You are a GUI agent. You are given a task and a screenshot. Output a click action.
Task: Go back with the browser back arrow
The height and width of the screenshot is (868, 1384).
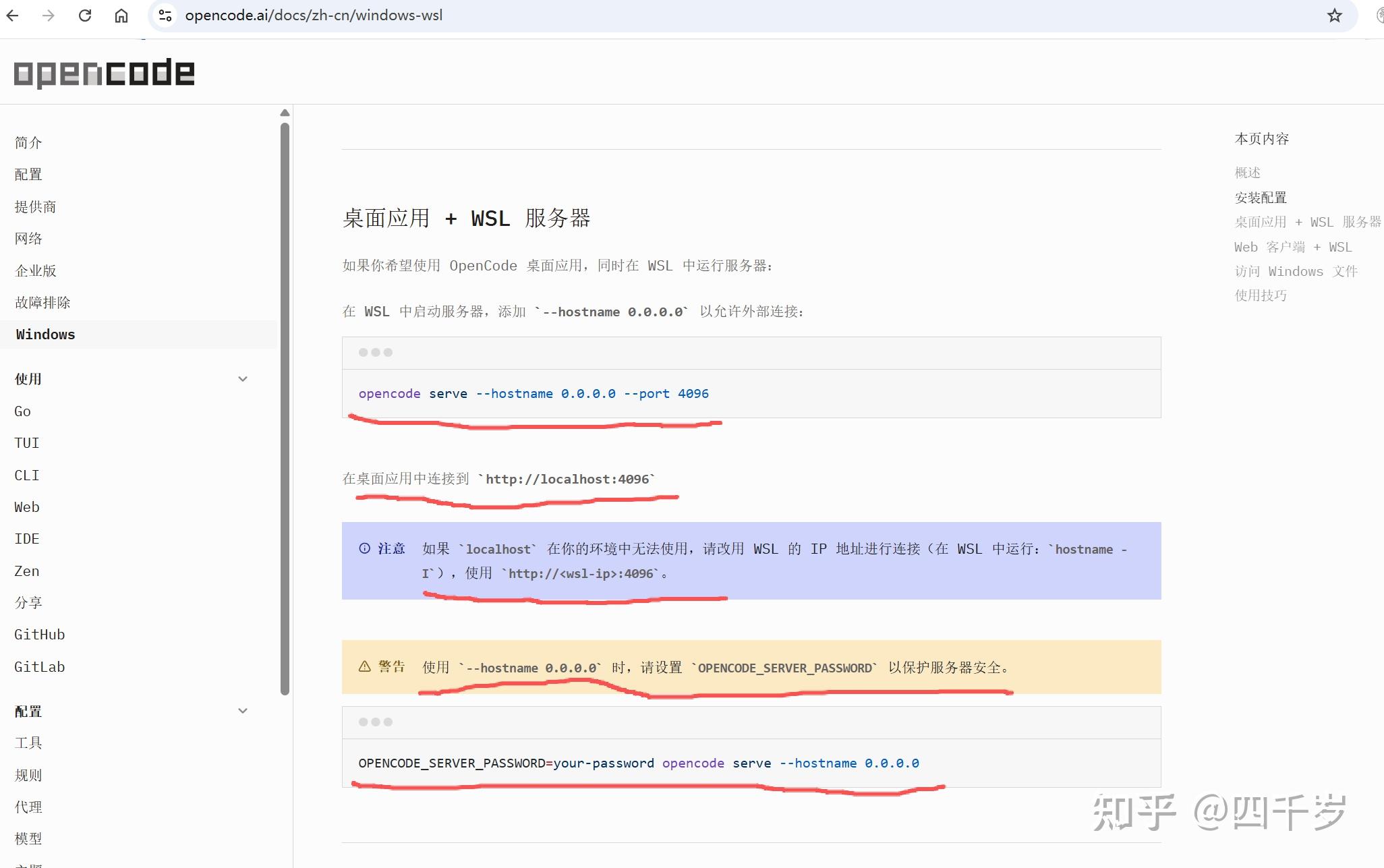point(12,16)
